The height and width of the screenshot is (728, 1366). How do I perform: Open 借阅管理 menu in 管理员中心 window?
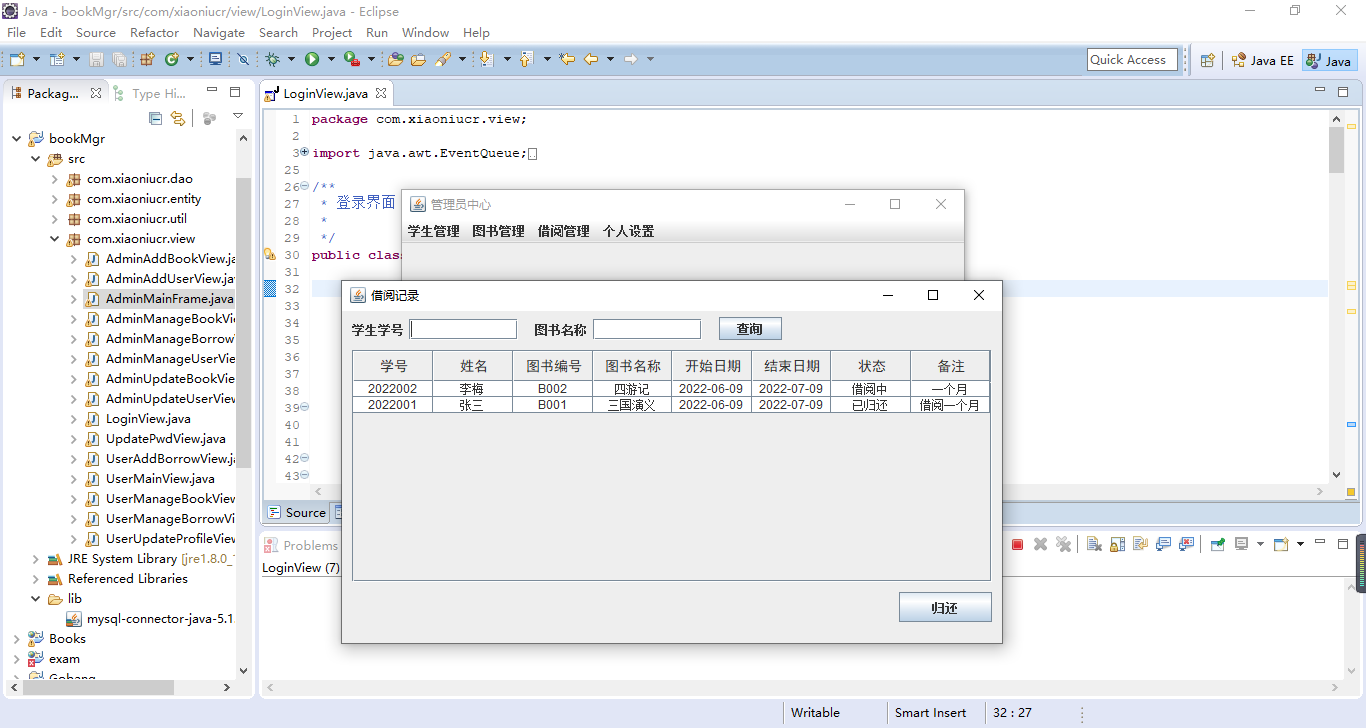[563, 231]
